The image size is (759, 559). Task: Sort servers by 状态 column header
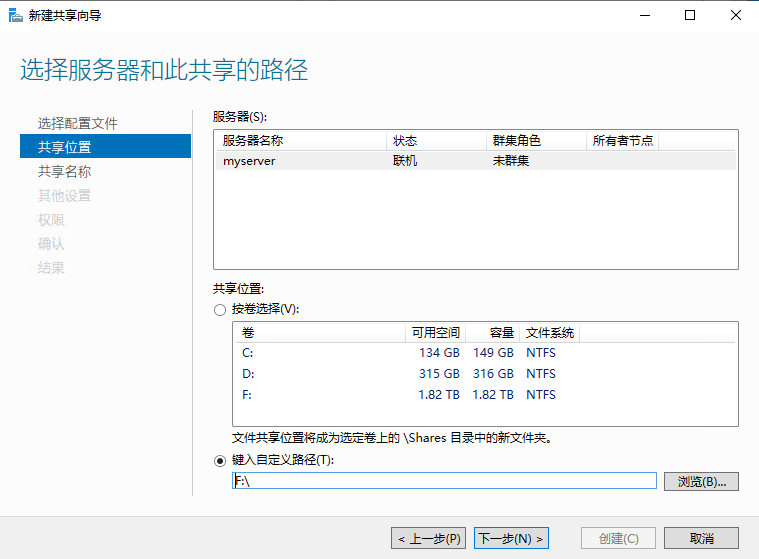(x=405, y=141)
